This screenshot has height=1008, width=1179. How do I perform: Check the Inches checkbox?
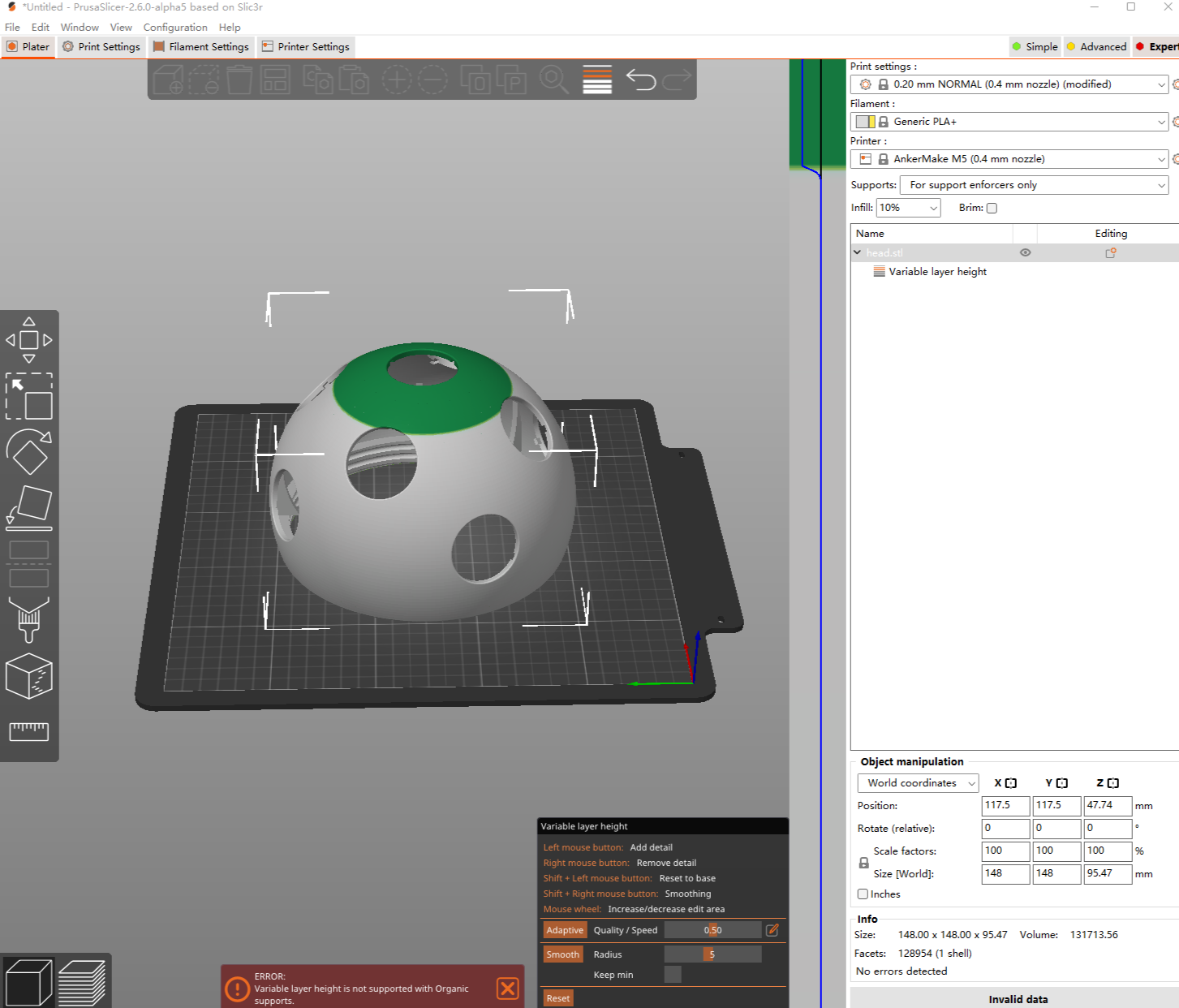[x=863, y=894]
